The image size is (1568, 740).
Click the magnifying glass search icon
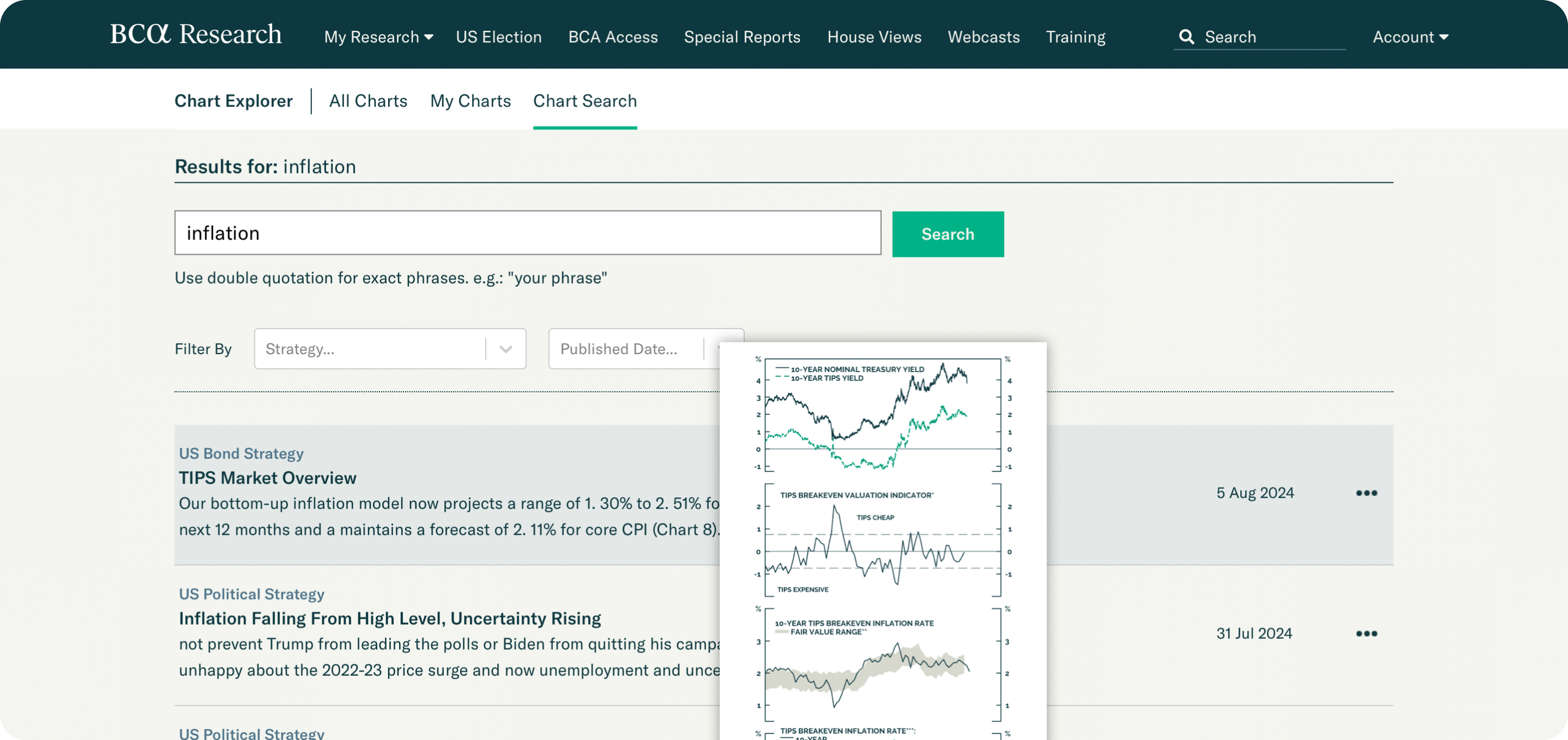[1186, 37]
